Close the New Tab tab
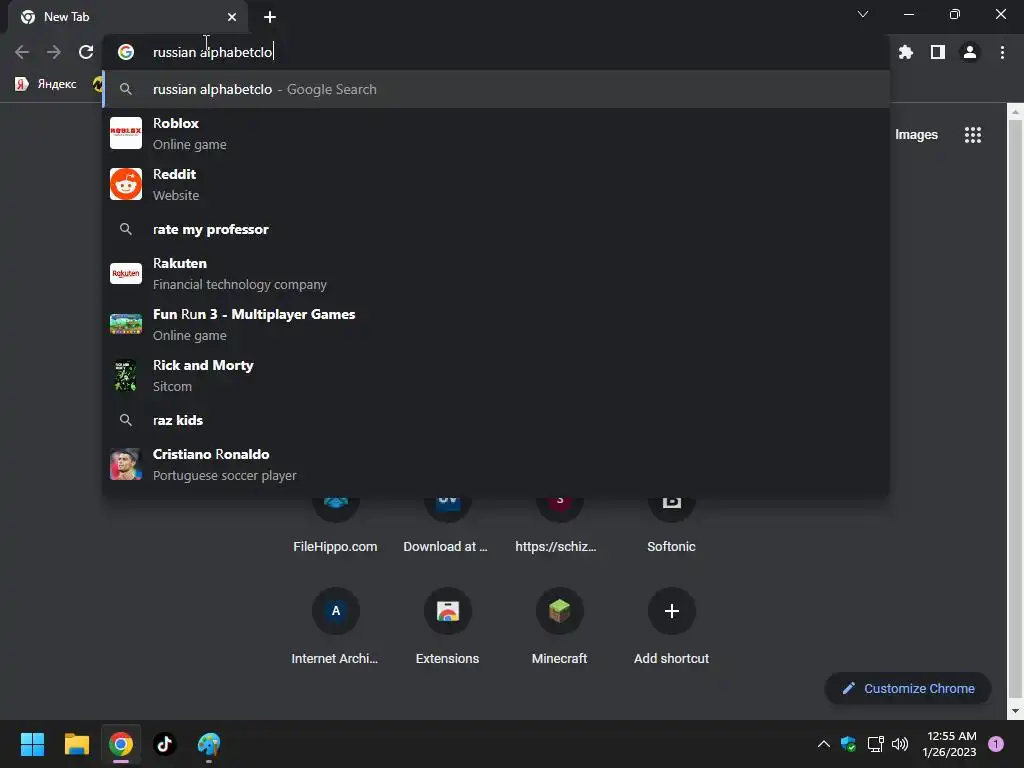 pos(232,17)
